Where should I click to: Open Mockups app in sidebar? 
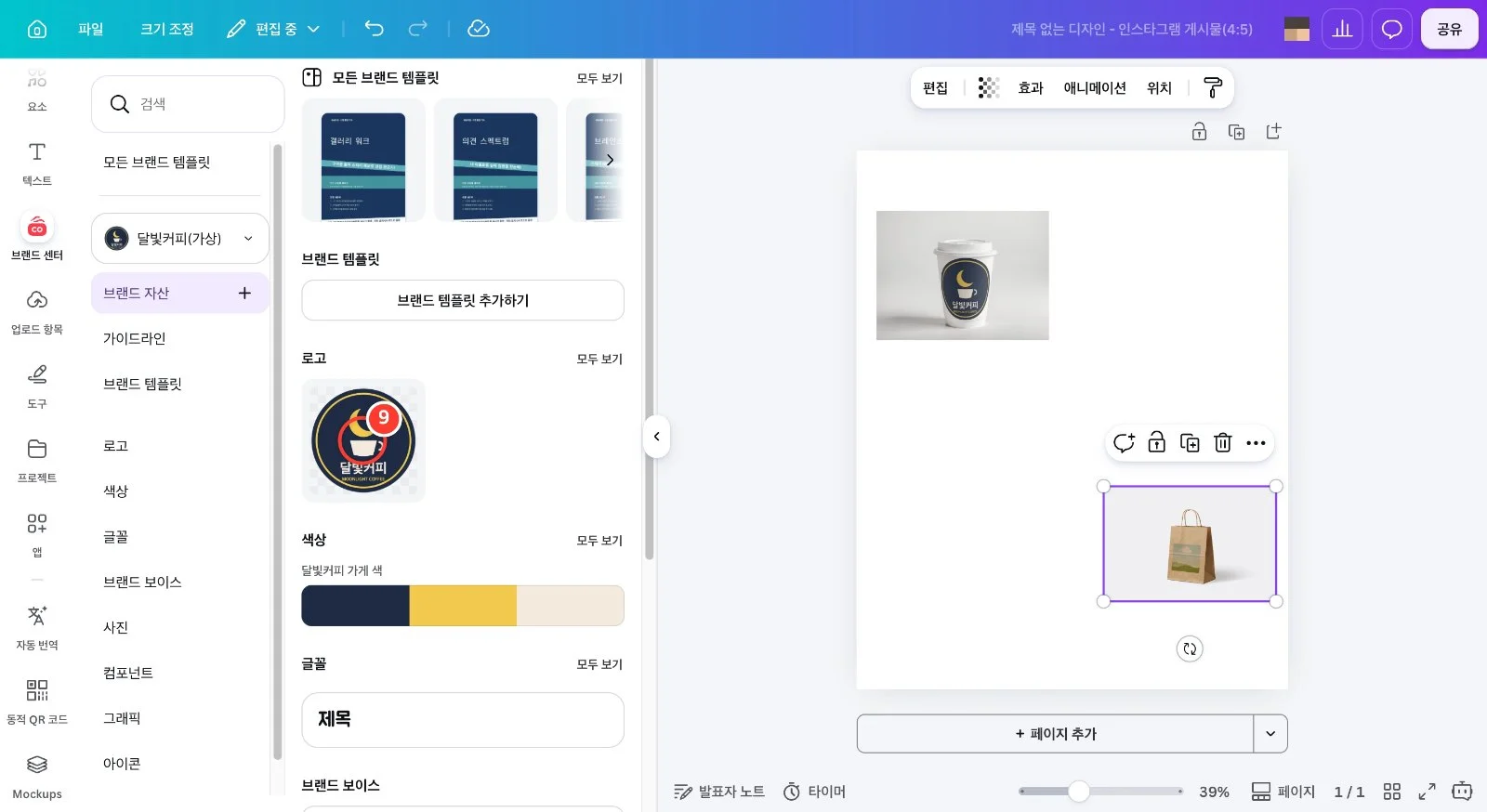tap(37, 776)
